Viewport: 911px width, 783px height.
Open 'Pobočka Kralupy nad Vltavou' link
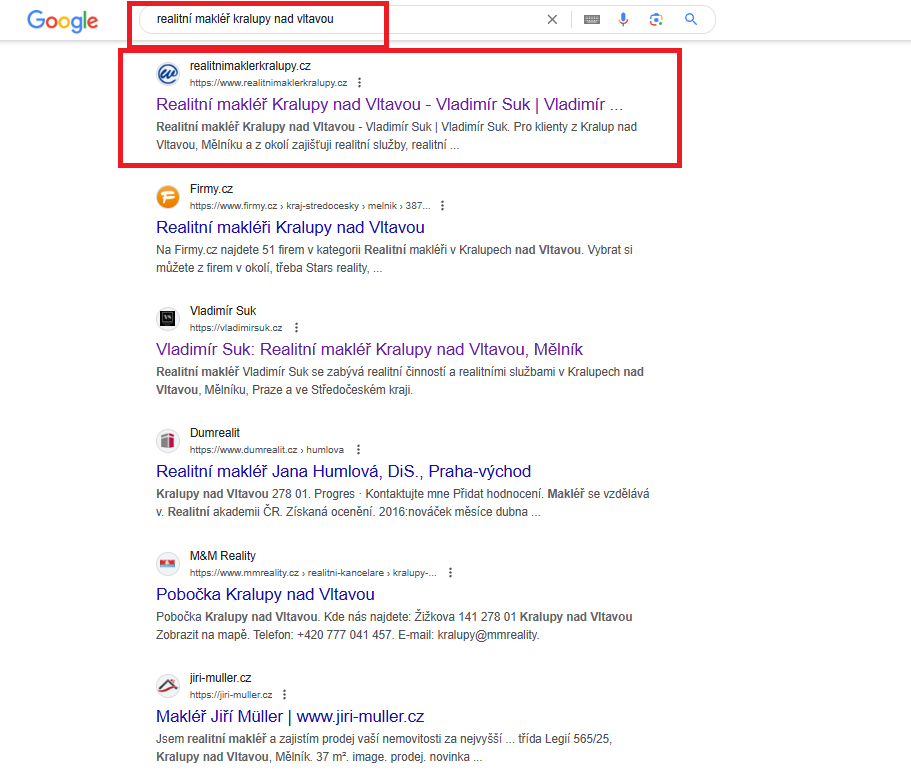265,594
